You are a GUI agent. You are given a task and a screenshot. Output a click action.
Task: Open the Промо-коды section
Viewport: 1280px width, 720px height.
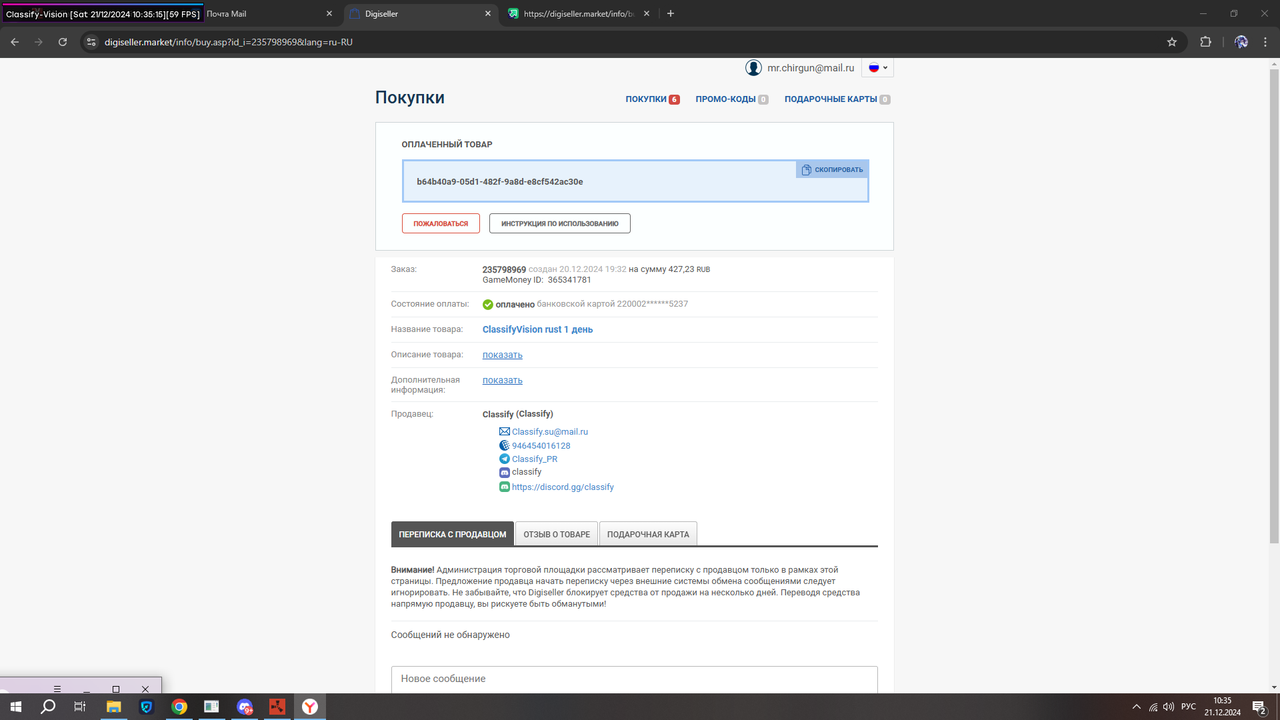[x=732, y=99]
